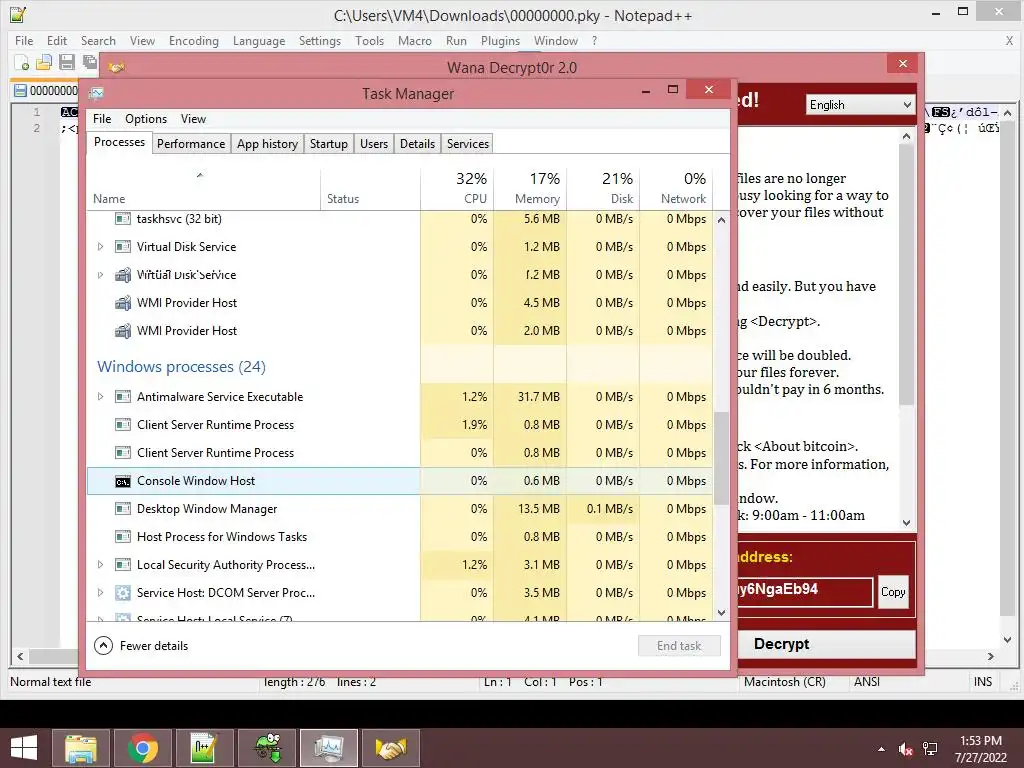Open Task Manager View menu
Viewport: 1024px width, 768px height.
coord(193,119)
